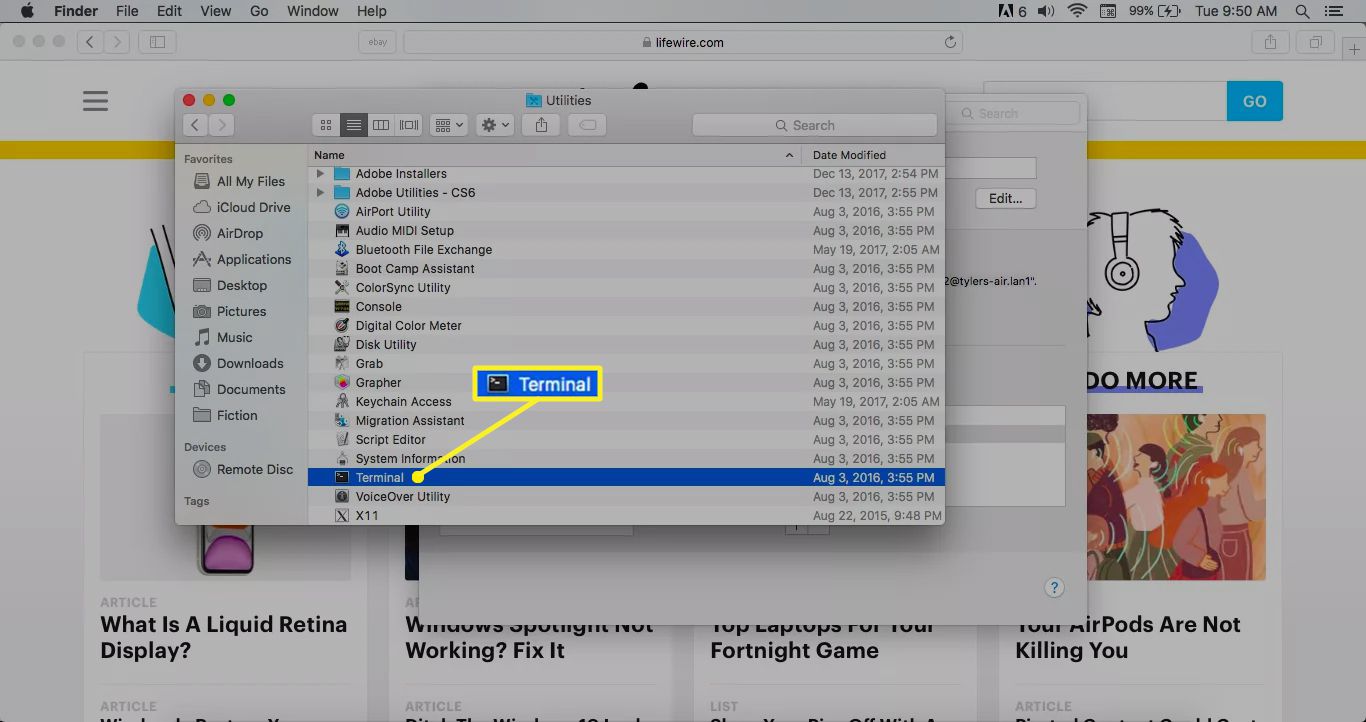The image size is (1366, 722).
Task: Click the Finder back navigation arrow
Action: coord(196,125)
